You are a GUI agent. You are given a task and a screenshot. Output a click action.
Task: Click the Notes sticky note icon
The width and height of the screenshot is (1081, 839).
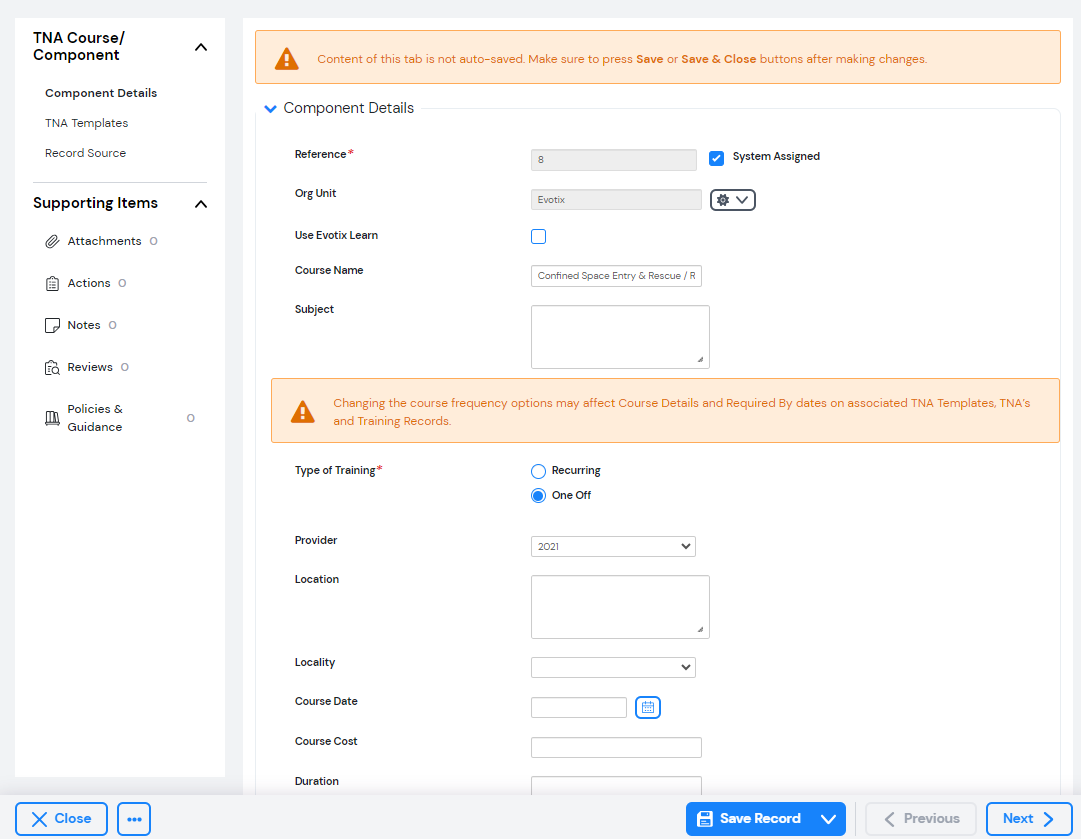click(53, 326)
